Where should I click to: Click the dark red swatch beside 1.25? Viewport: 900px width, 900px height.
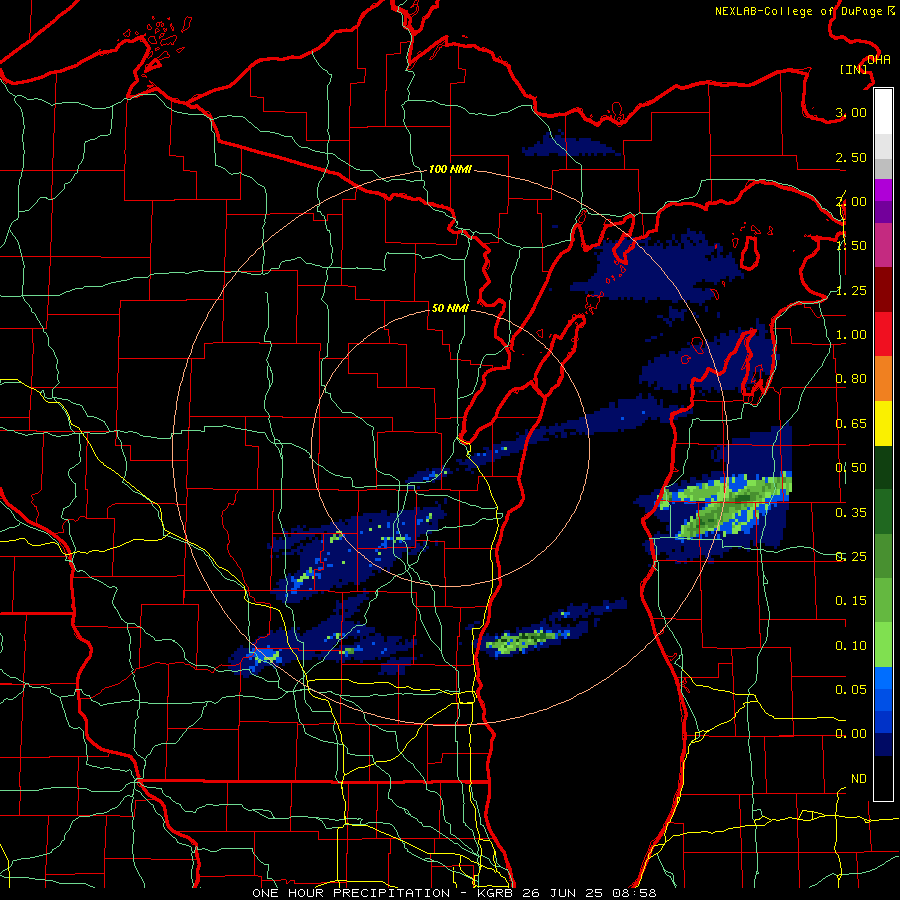(883, 290)
